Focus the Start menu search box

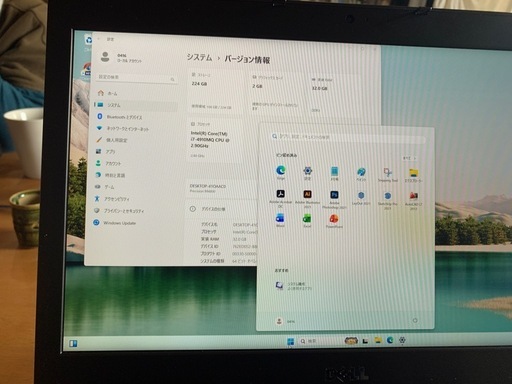348,137
